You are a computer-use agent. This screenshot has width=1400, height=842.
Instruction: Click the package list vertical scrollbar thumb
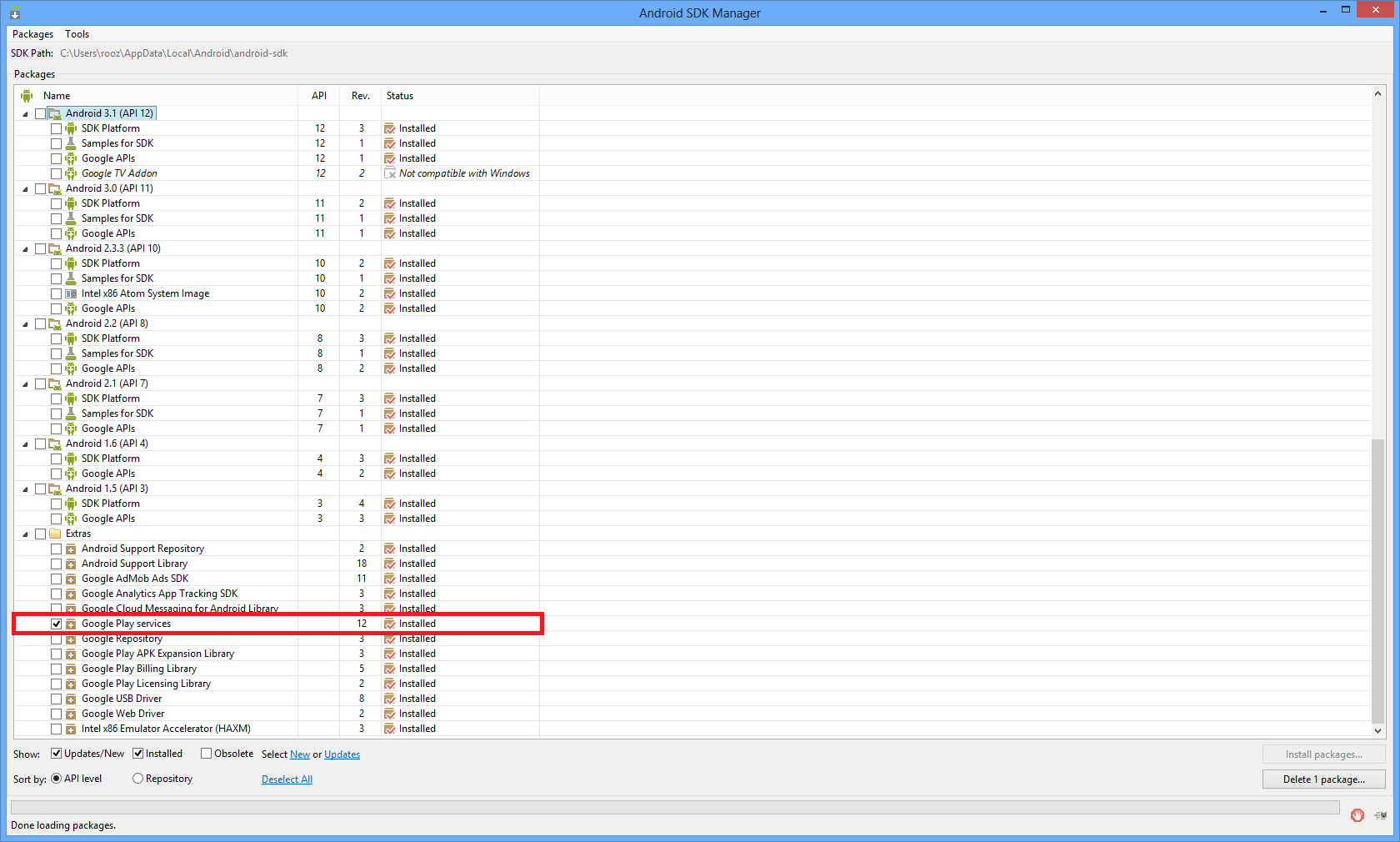coord(1377,580)
